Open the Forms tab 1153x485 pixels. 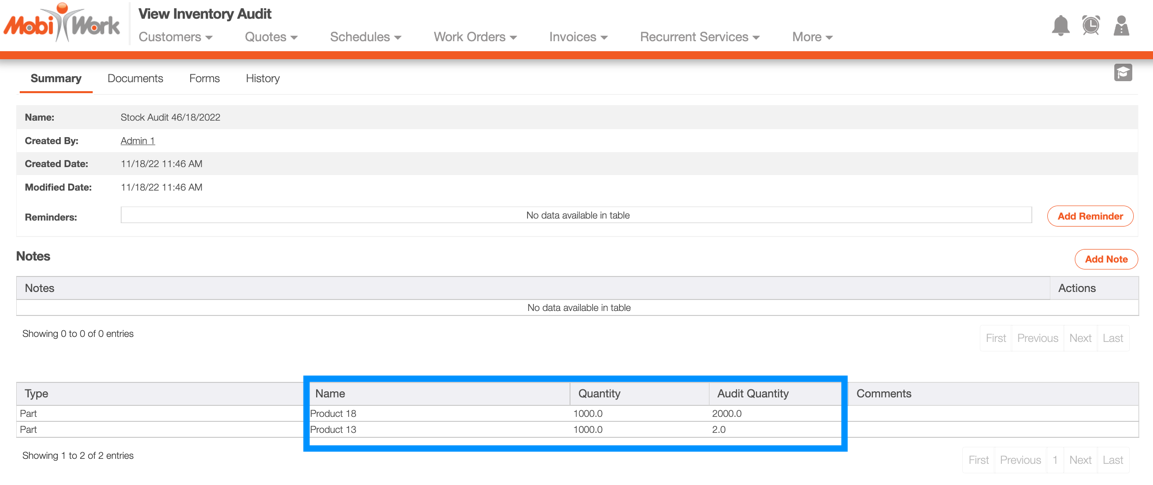[204, 78]
